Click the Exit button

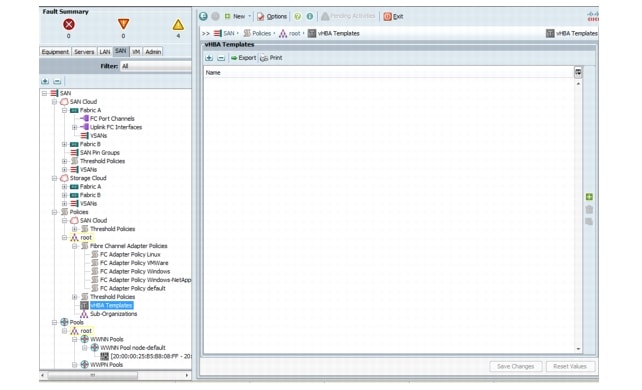point(393,16)
